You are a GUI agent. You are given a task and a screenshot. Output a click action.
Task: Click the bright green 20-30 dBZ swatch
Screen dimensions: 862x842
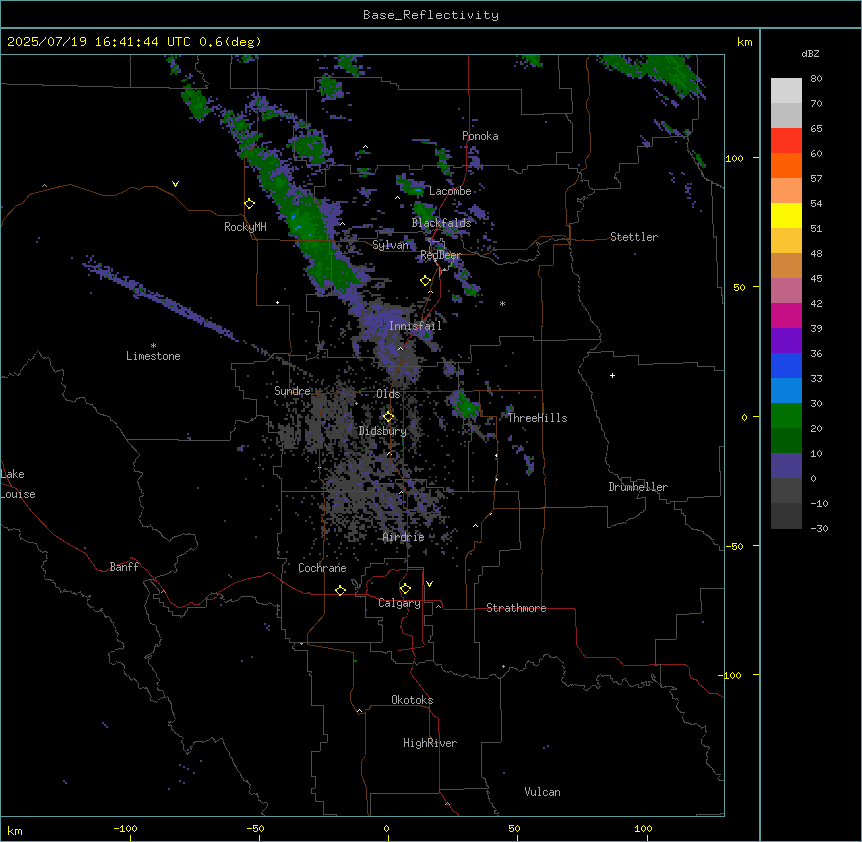786,416
